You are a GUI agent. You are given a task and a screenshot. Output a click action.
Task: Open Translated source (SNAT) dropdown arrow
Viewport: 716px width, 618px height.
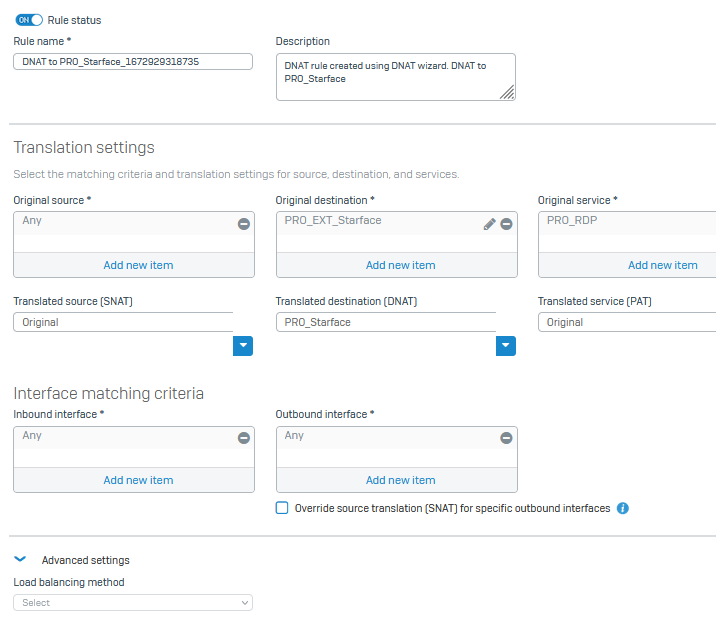click(243, 346)
